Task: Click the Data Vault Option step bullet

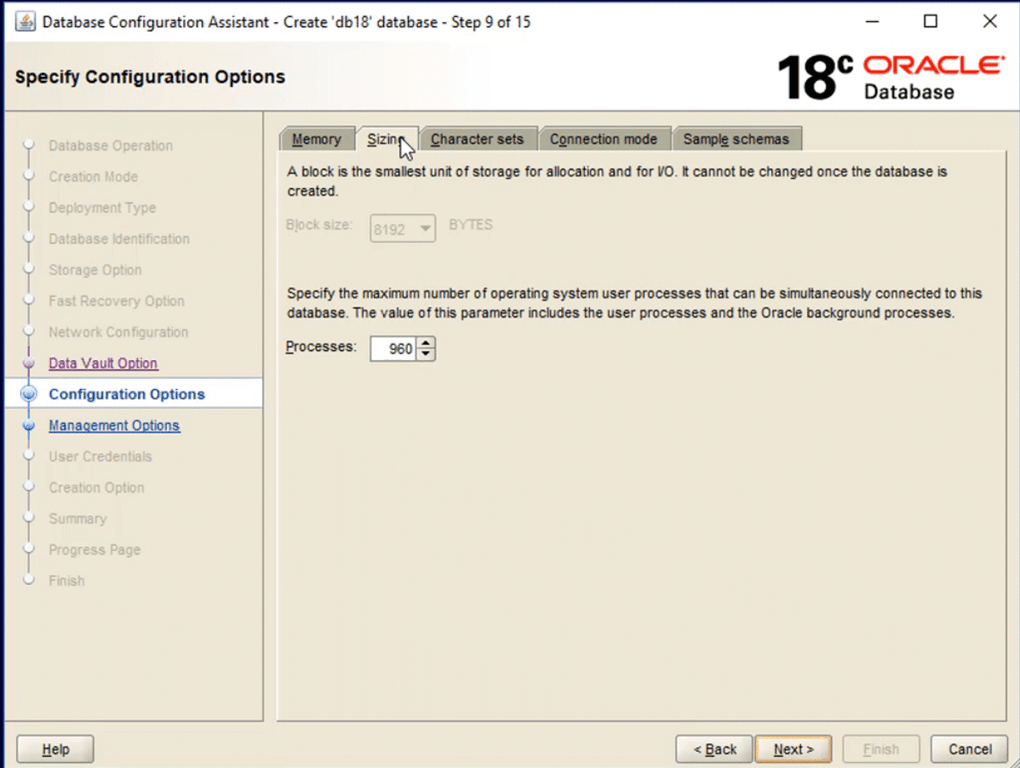Action: [29, 363]
